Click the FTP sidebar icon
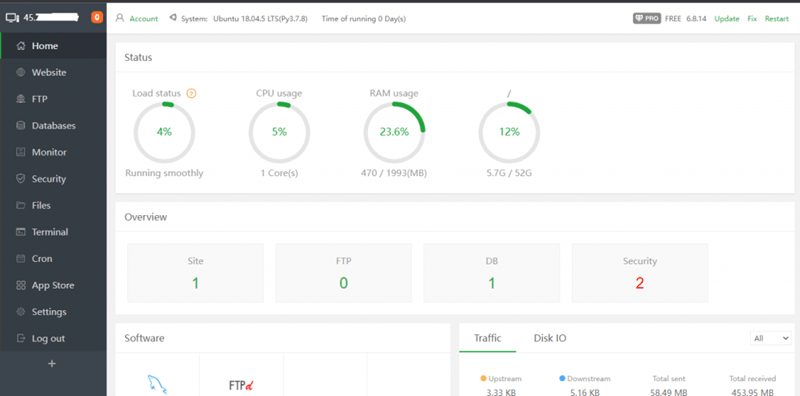800x396 pixels. (21, 99)
